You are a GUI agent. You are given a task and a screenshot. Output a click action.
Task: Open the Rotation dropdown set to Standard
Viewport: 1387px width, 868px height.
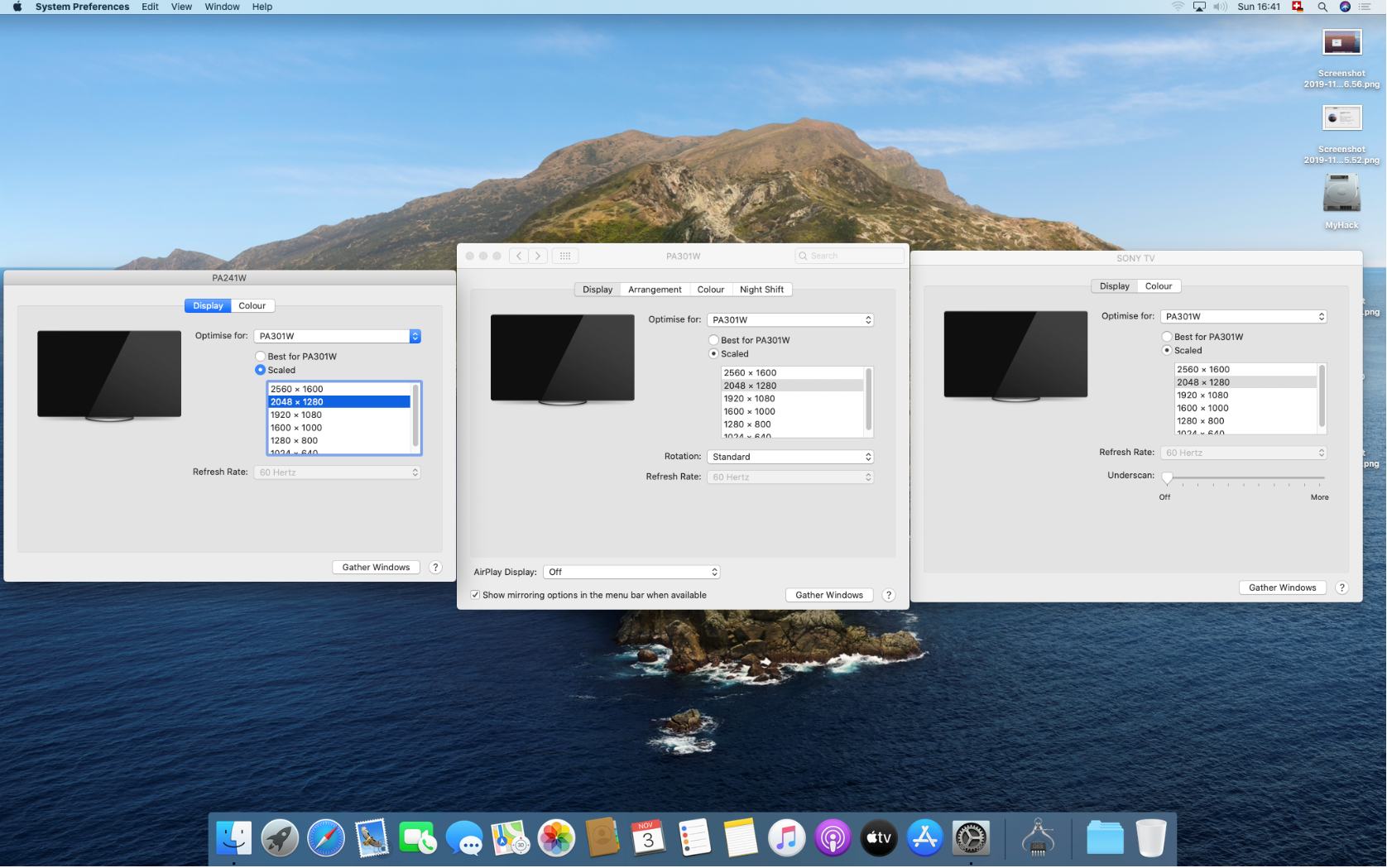[x=790, y=458]
